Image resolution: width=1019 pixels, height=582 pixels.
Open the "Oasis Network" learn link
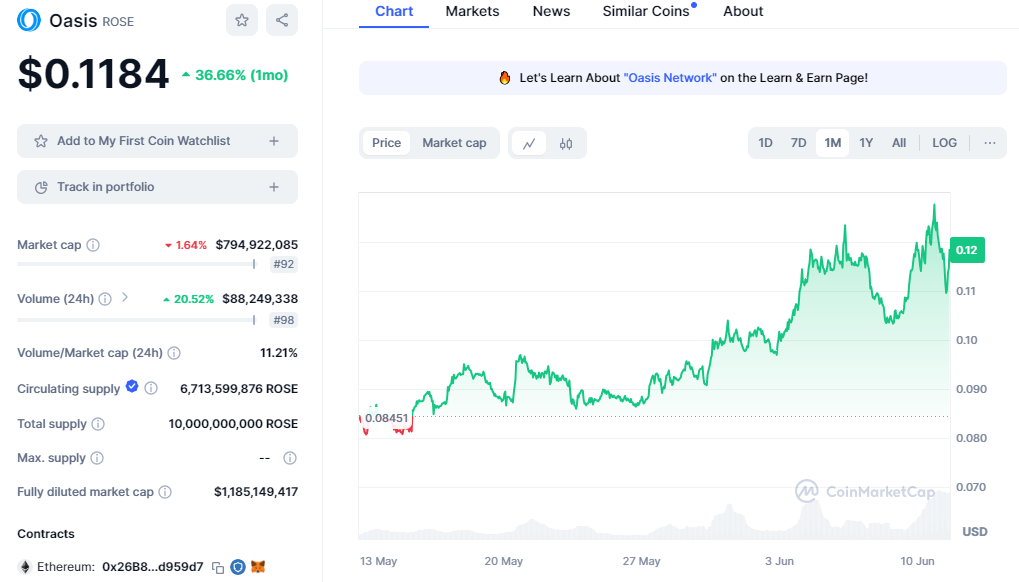point(670,78)
